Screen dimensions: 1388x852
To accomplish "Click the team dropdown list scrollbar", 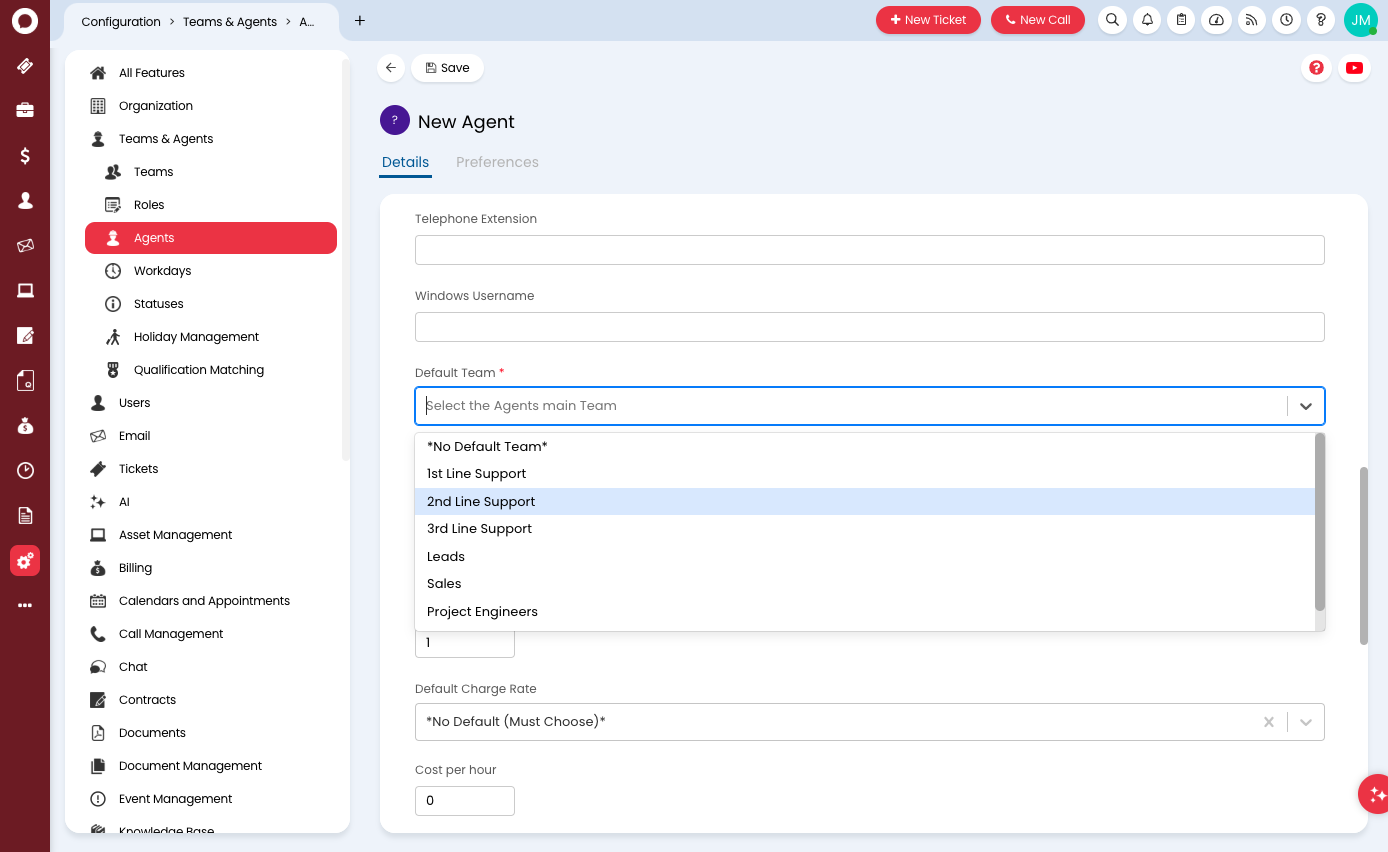I will tap(1320, 522).
